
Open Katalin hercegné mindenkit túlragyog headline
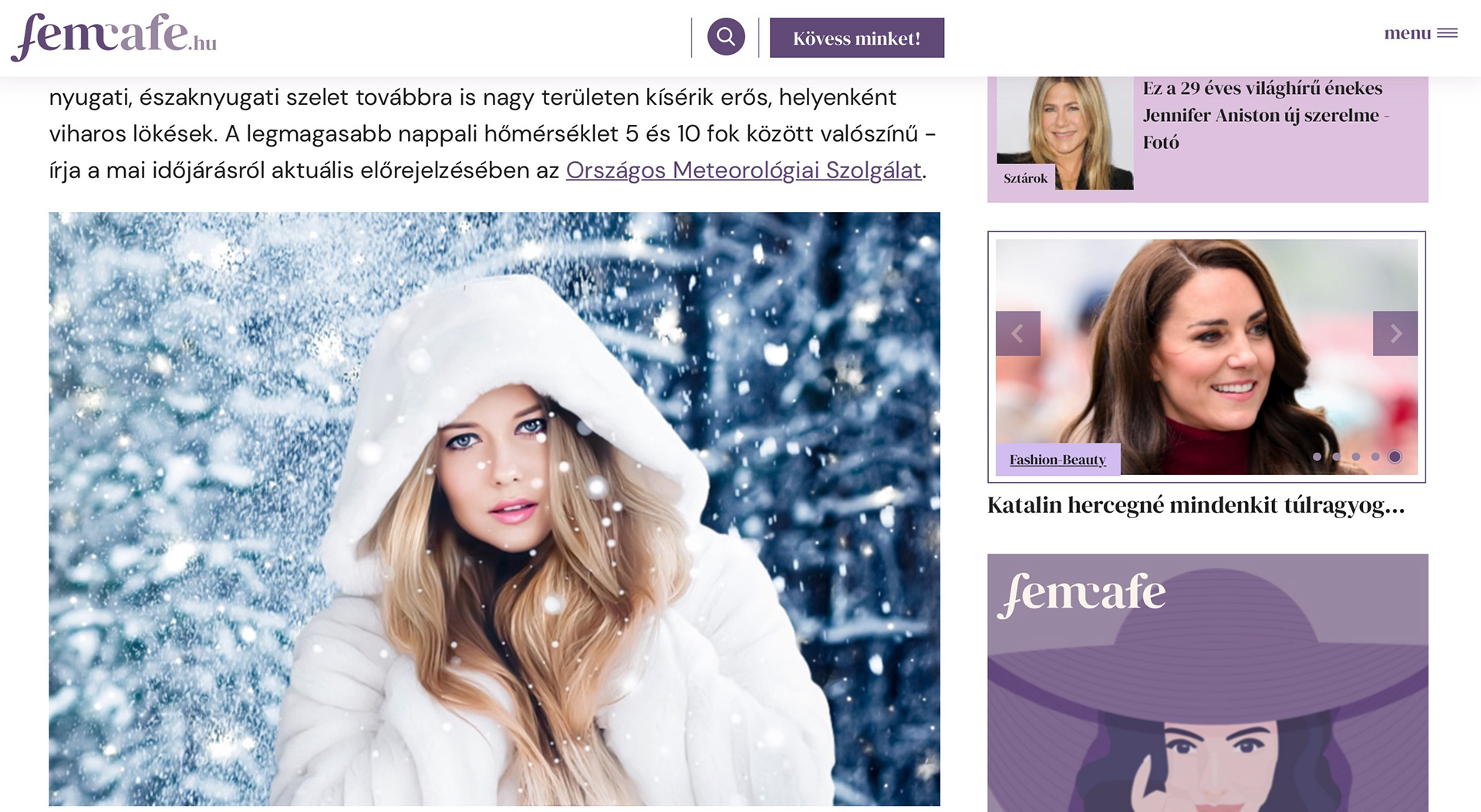(1196, 505)
